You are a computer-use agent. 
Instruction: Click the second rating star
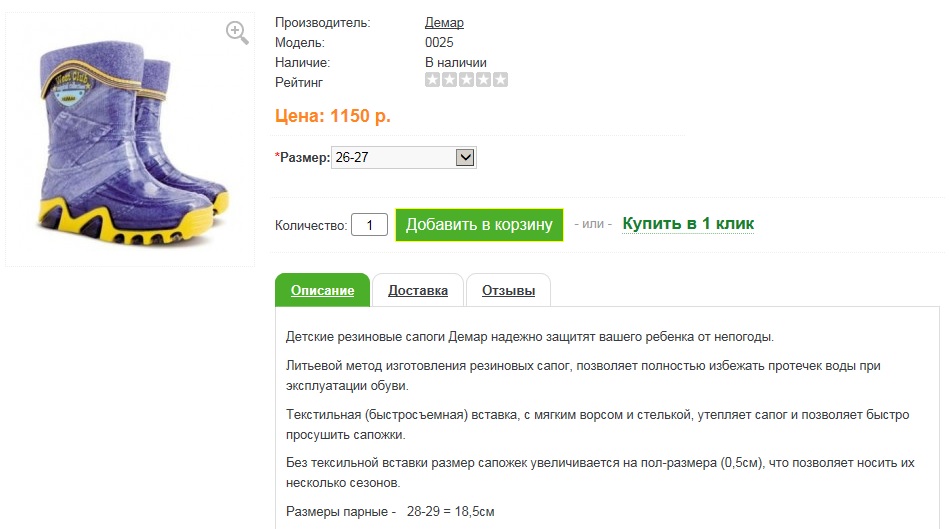point(450,80)
